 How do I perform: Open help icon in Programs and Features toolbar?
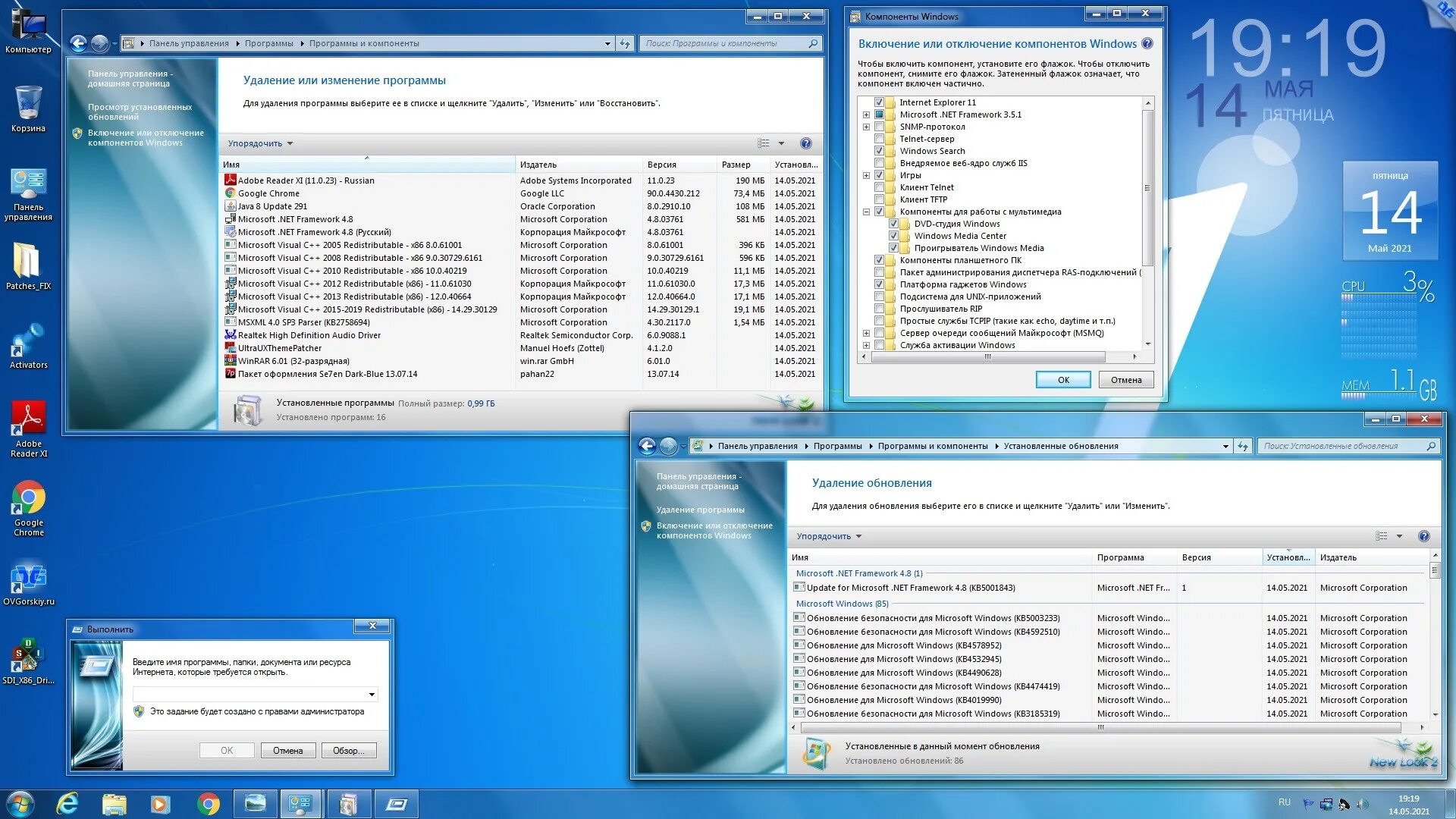[806, 143]
